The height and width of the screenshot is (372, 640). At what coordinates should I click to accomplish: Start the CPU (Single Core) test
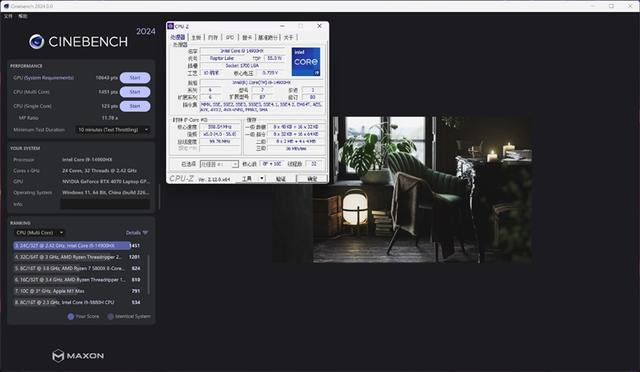[x=135, y=106]
